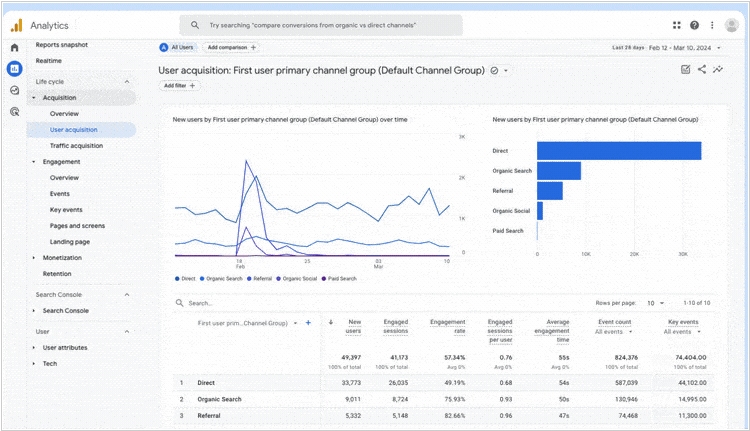
Task: Expand the Monetization tree group
Action: click(x=33, y=257)
